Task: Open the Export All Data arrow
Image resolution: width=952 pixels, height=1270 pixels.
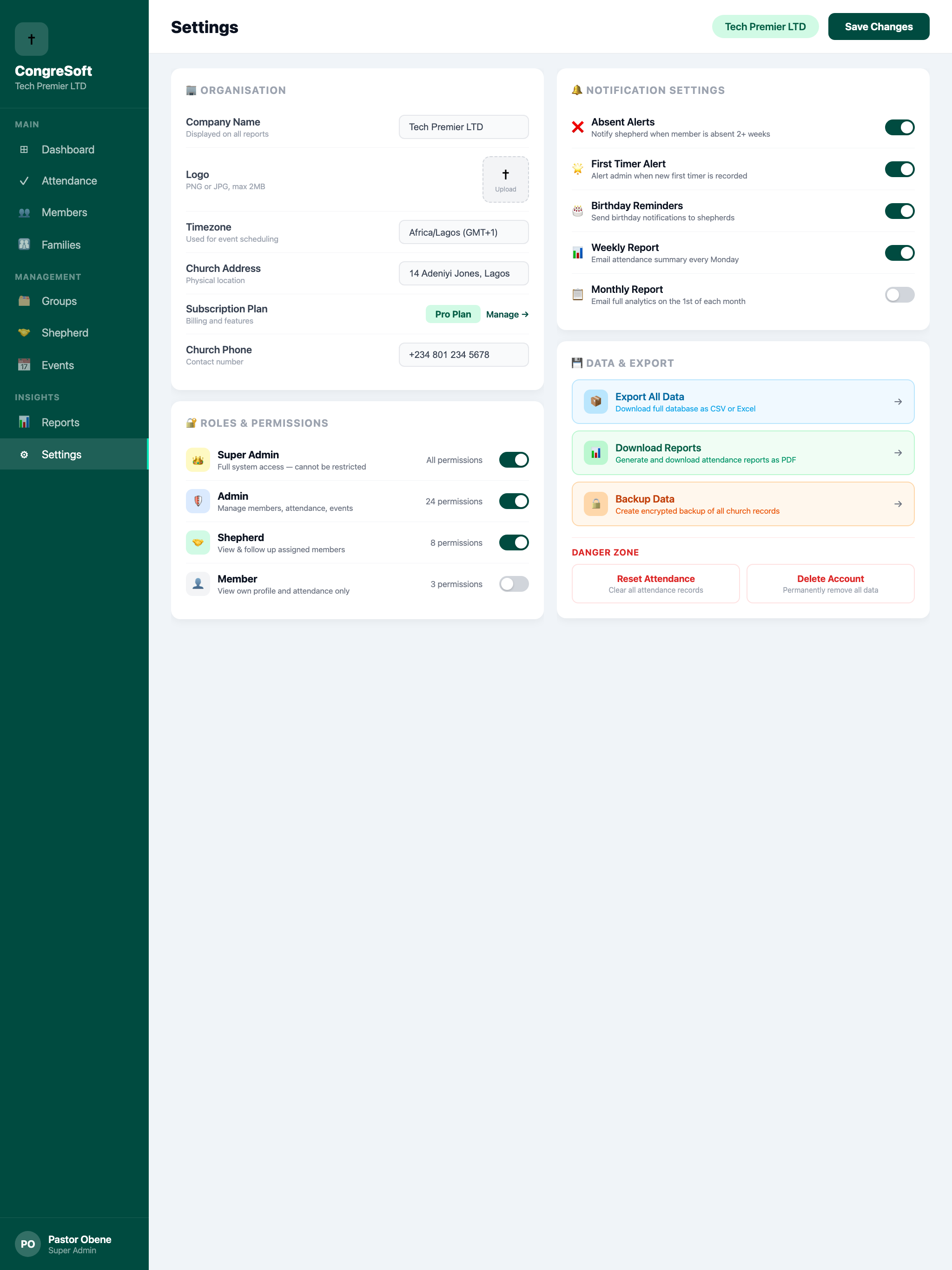Action: pyautogui.click(x=898, y=402)
